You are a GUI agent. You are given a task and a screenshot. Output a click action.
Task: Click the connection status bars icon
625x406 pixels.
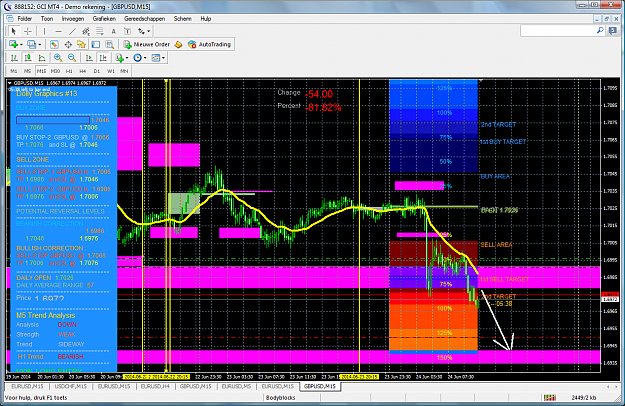[550, 398]
